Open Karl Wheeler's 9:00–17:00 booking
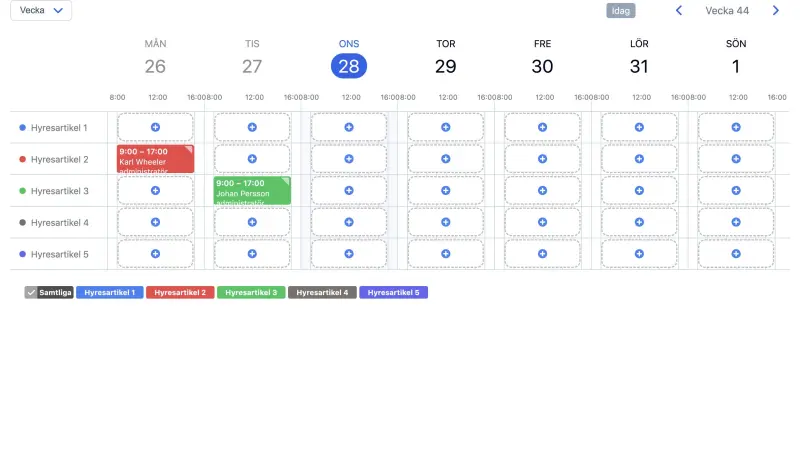This screenshot has height=452, width=800. (155, 159)
